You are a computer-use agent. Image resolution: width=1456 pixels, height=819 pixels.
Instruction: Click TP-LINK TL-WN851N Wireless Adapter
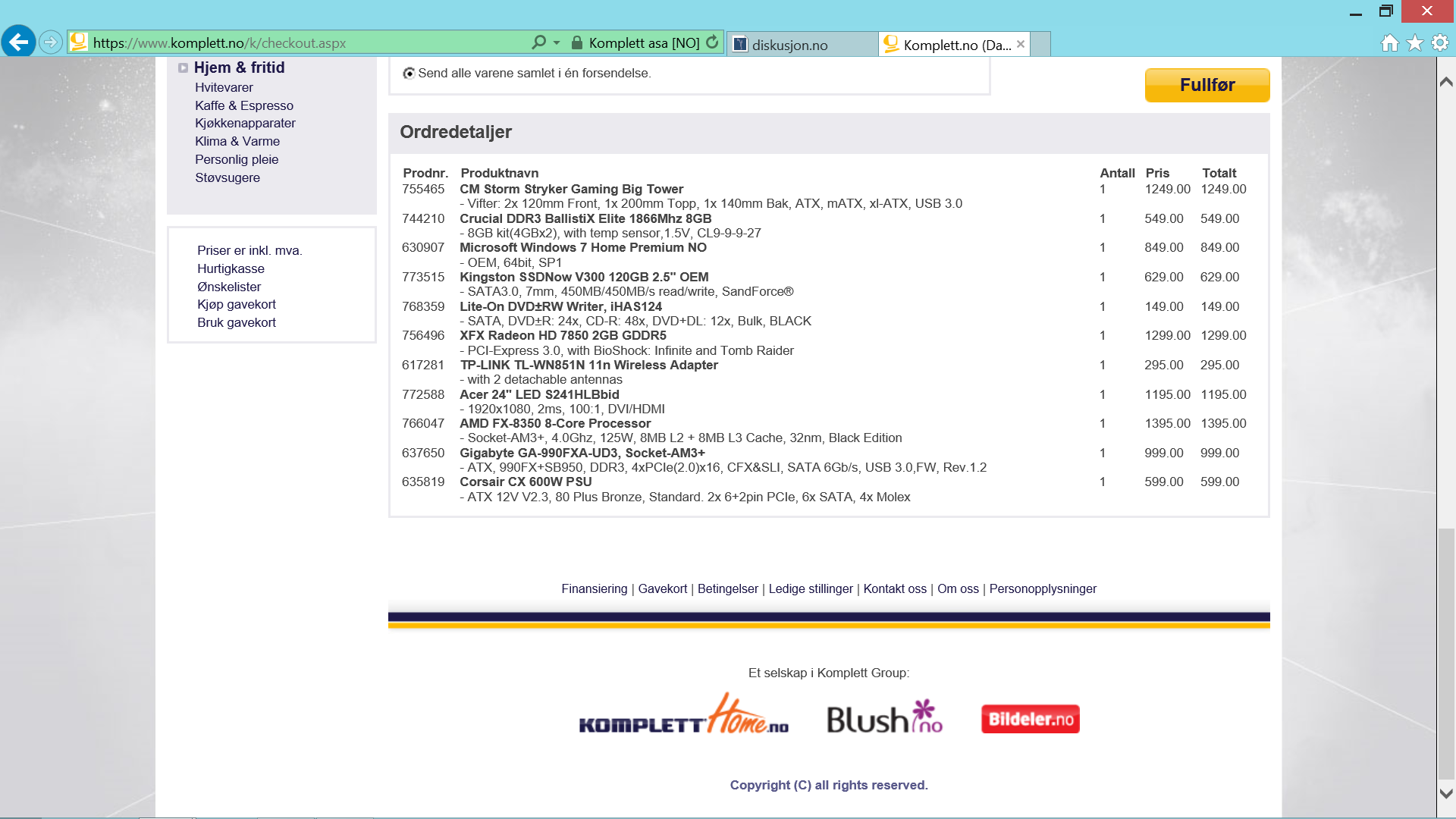coord(588,365)
